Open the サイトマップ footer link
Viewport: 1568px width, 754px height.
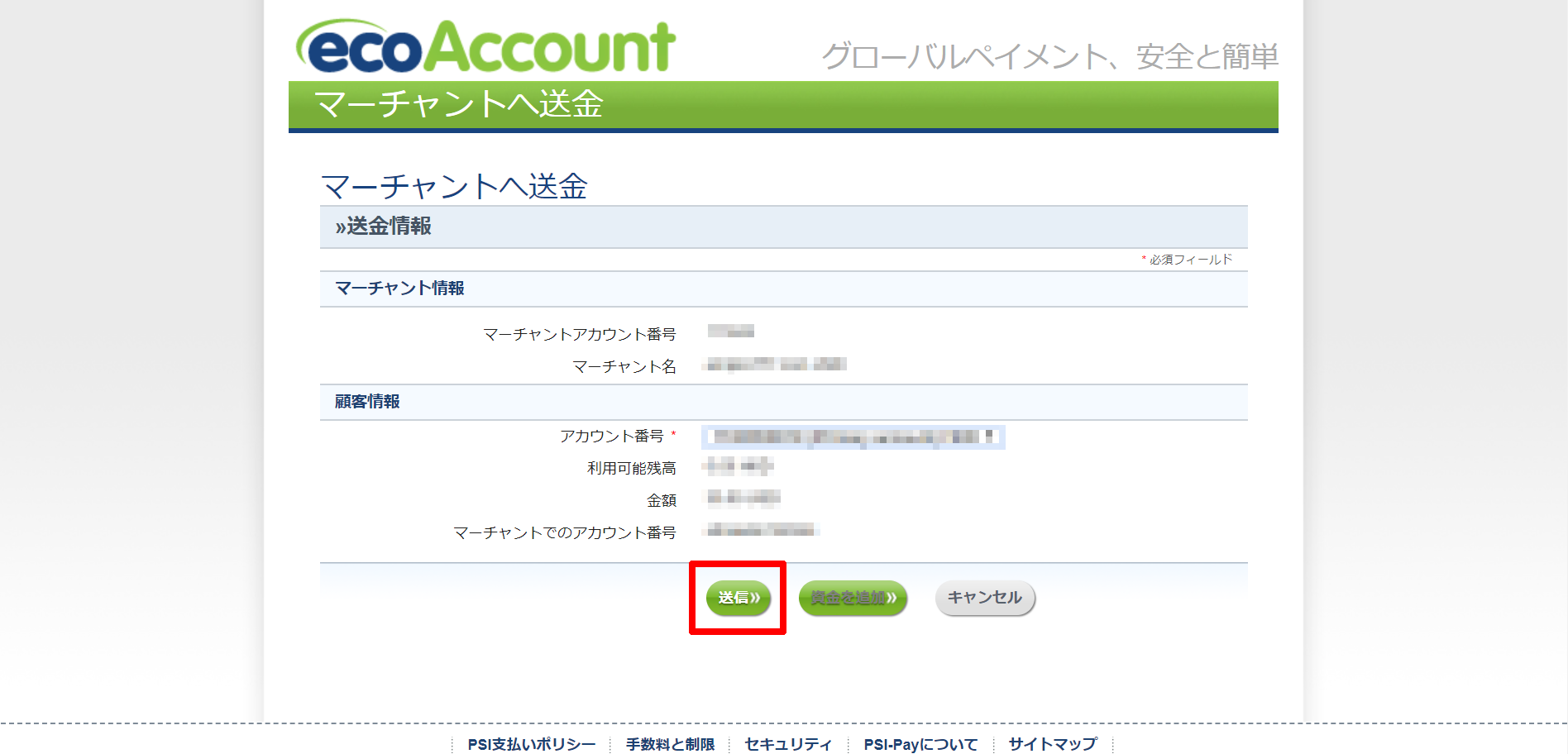pos(1053,744)
